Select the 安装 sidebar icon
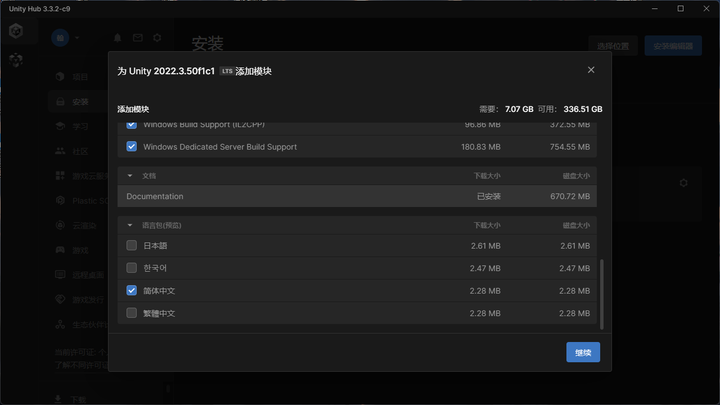The height and width of the screenshot is (405, 720). pos(60,101)
